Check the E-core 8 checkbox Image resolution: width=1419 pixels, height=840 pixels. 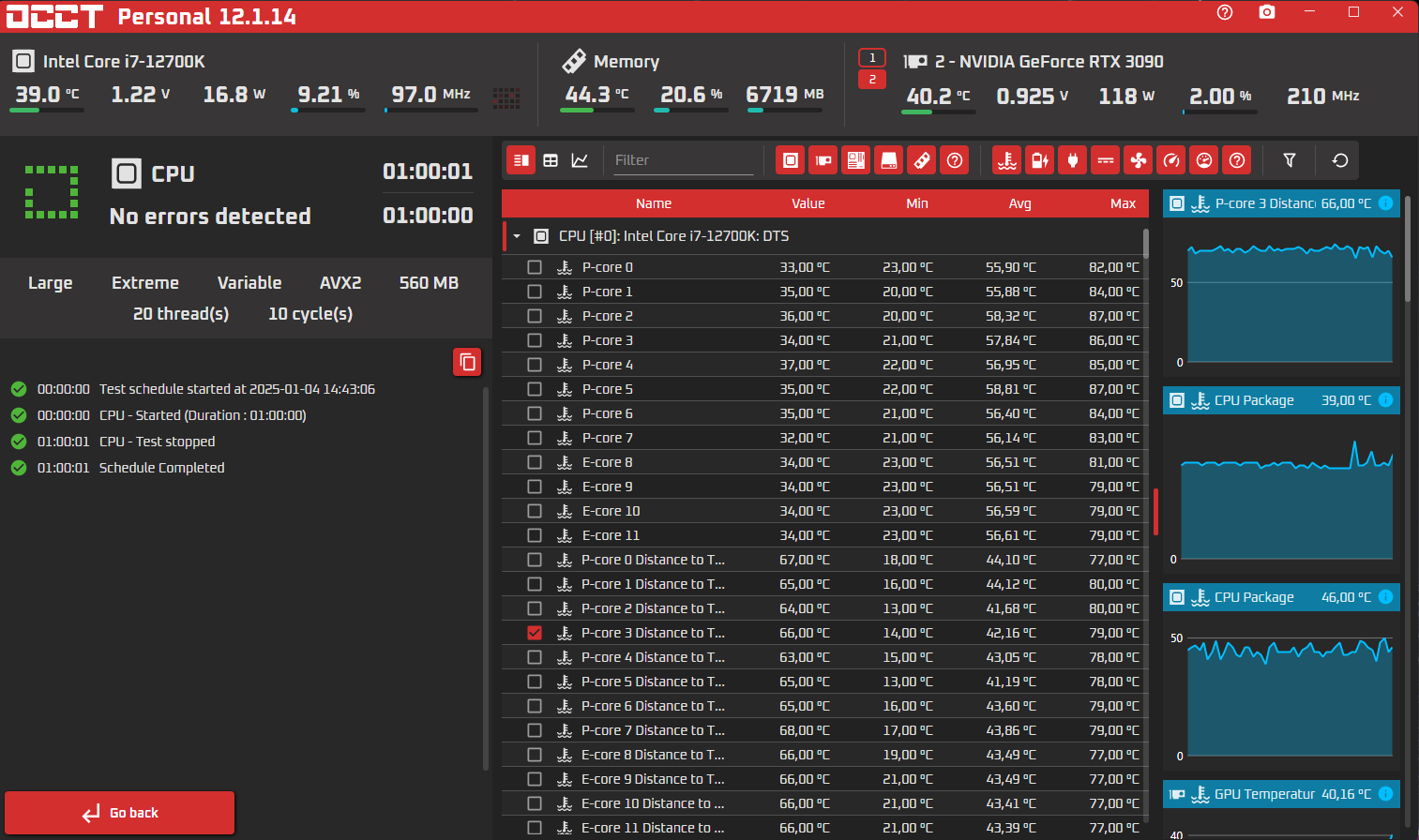tap(535, 462)
